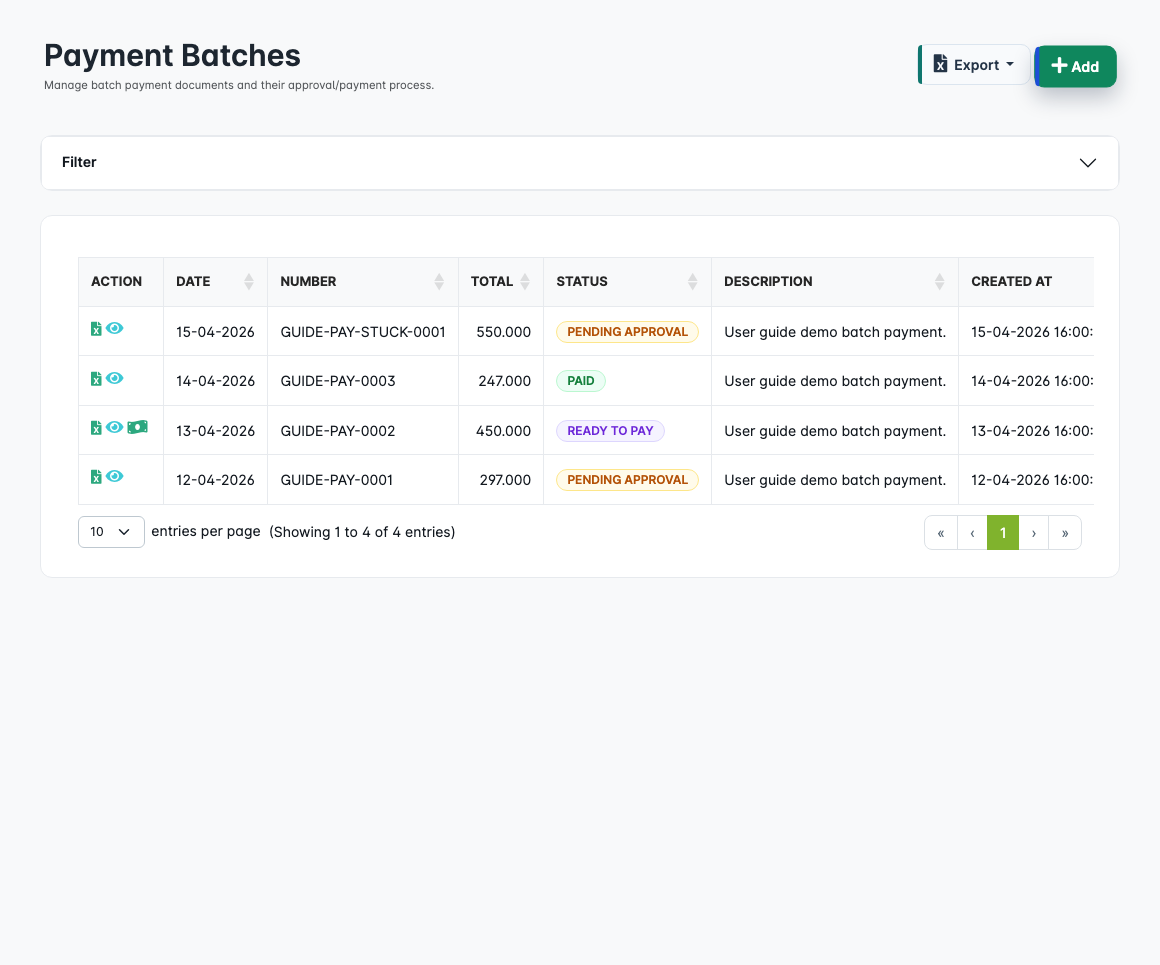Screen dimensions: 1160x965
Task: View GUIDE-PAY-0002 details via eye icon
Action: [x=115, y=427]
